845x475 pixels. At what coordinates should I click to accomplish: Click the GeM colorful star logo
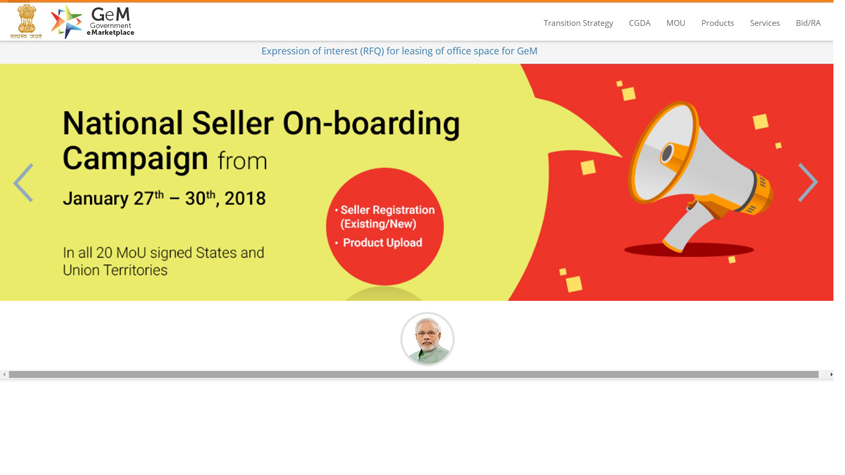[66, 22]
